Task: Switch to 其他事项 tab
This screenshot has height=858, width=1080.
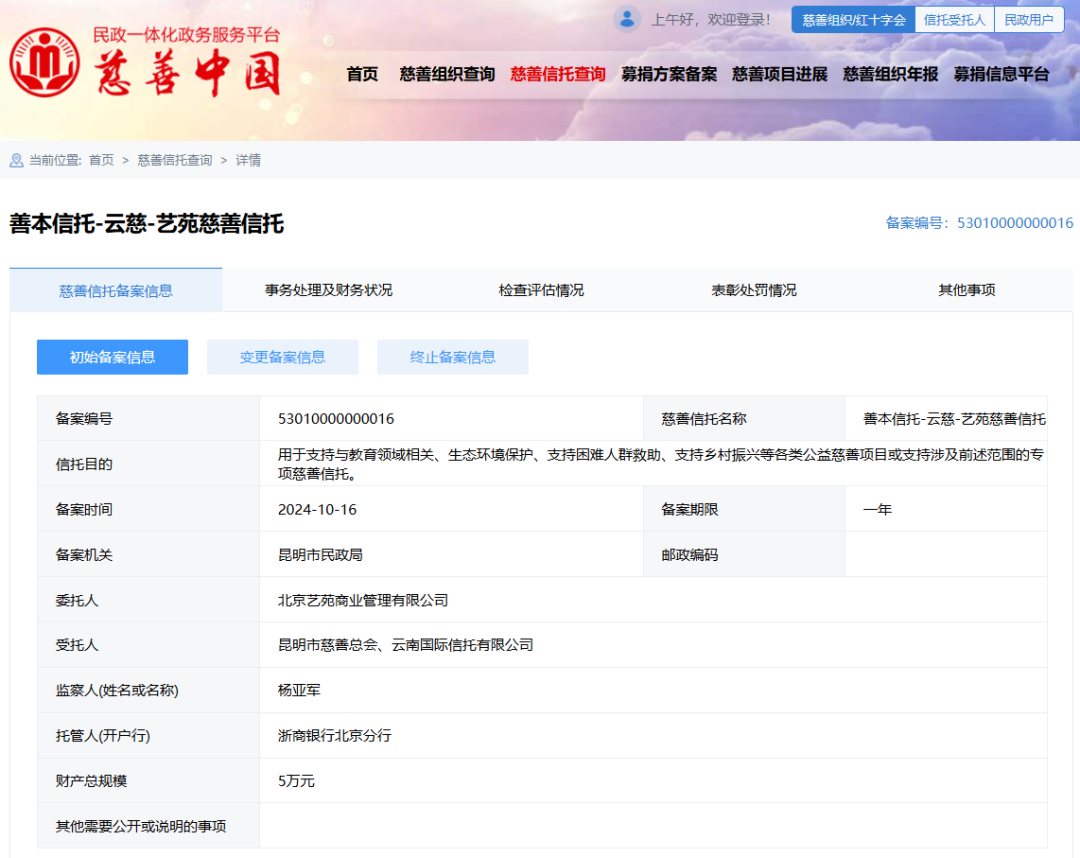Action: point(966,291)
